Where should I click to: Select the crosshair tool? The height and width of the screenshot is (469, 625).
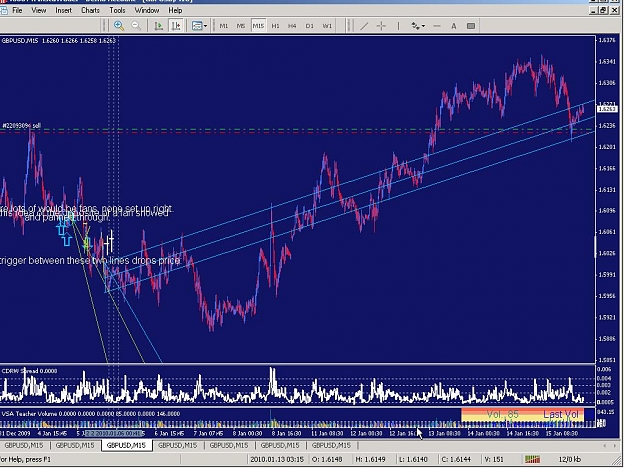pos(381,26)
